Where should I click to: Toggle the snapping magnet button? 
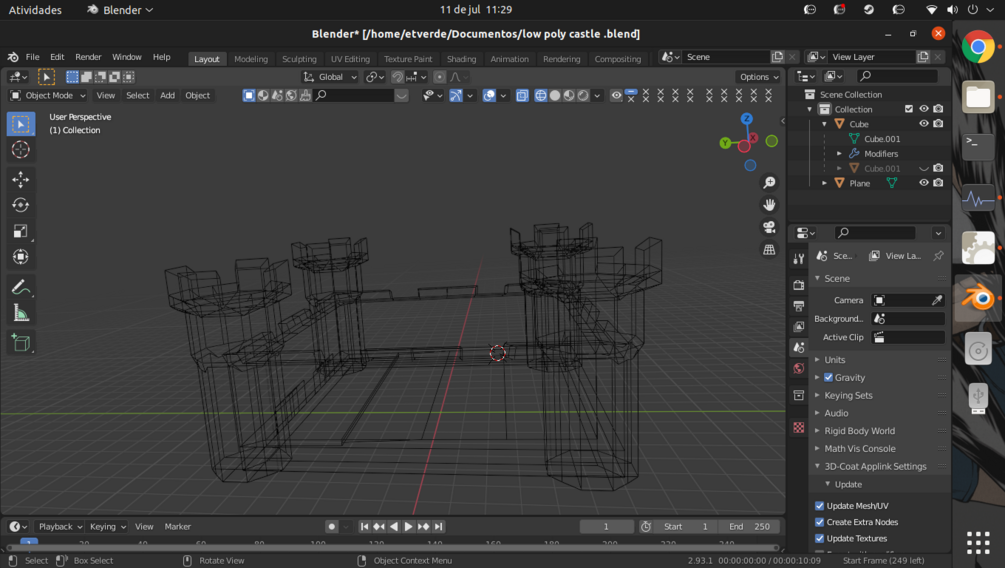(x=397, y=77)
